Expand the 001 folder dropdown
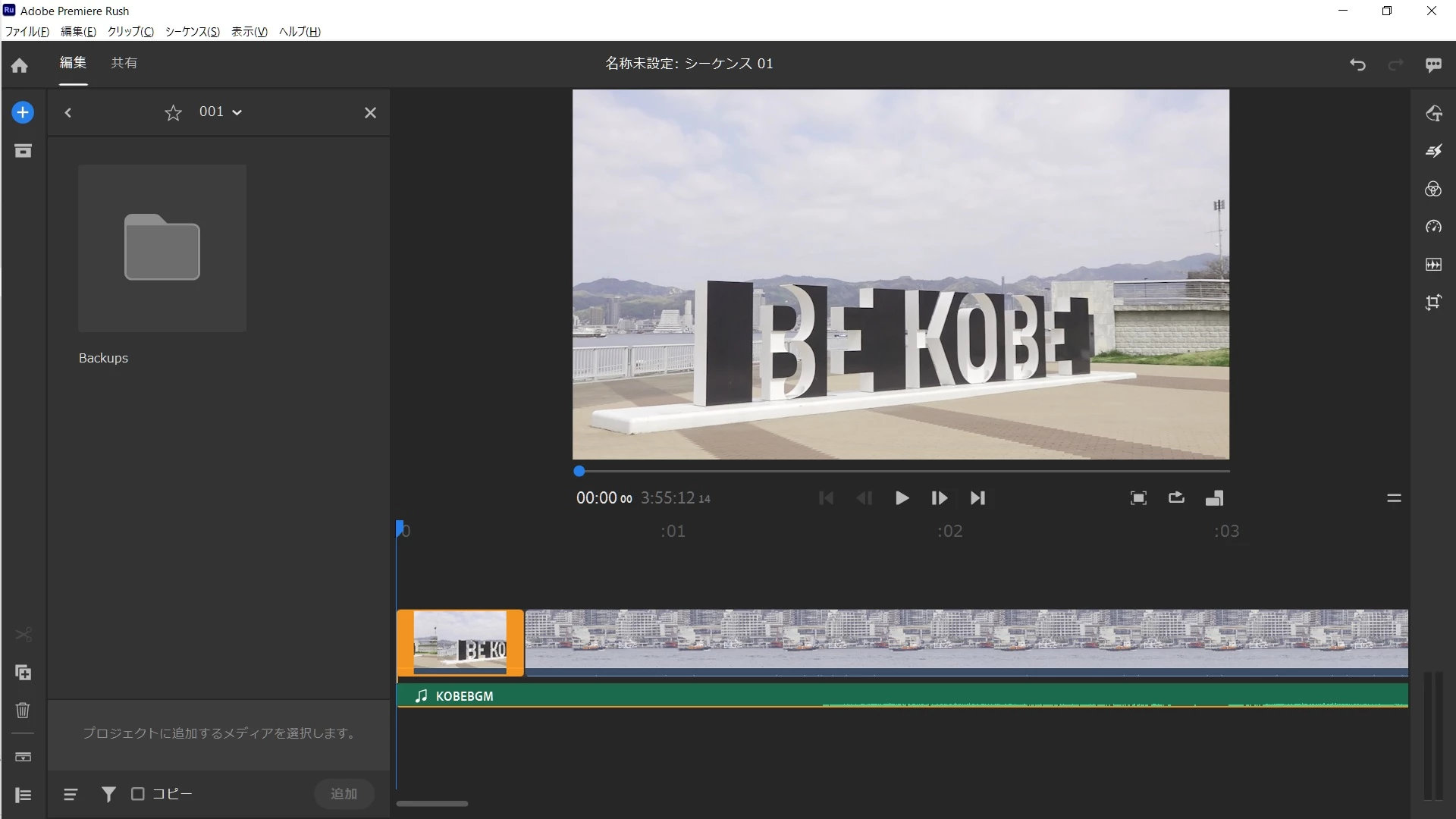The width and height of the screenshot is (1456, 819). 237,112
